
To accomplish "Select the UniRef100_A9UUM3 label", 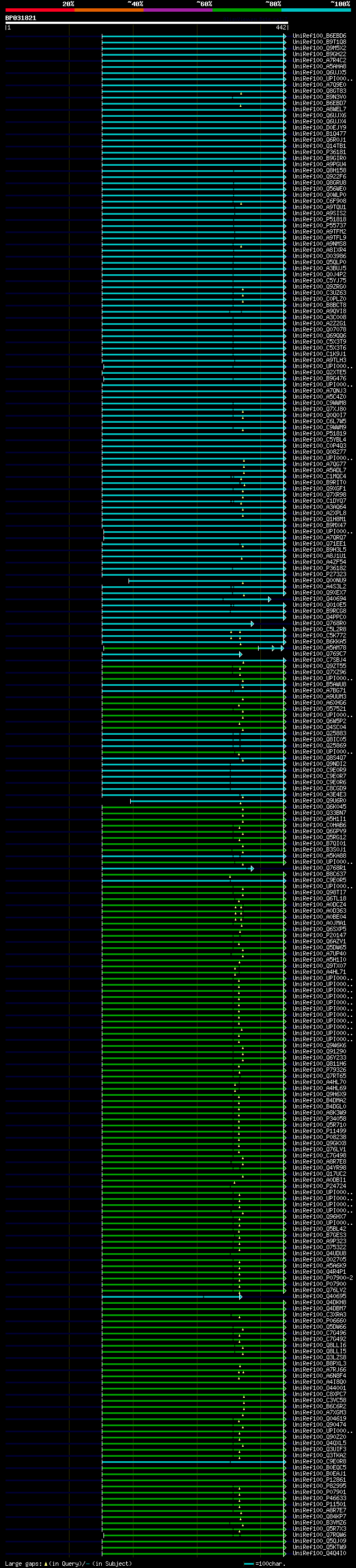I will click(319, 696).
